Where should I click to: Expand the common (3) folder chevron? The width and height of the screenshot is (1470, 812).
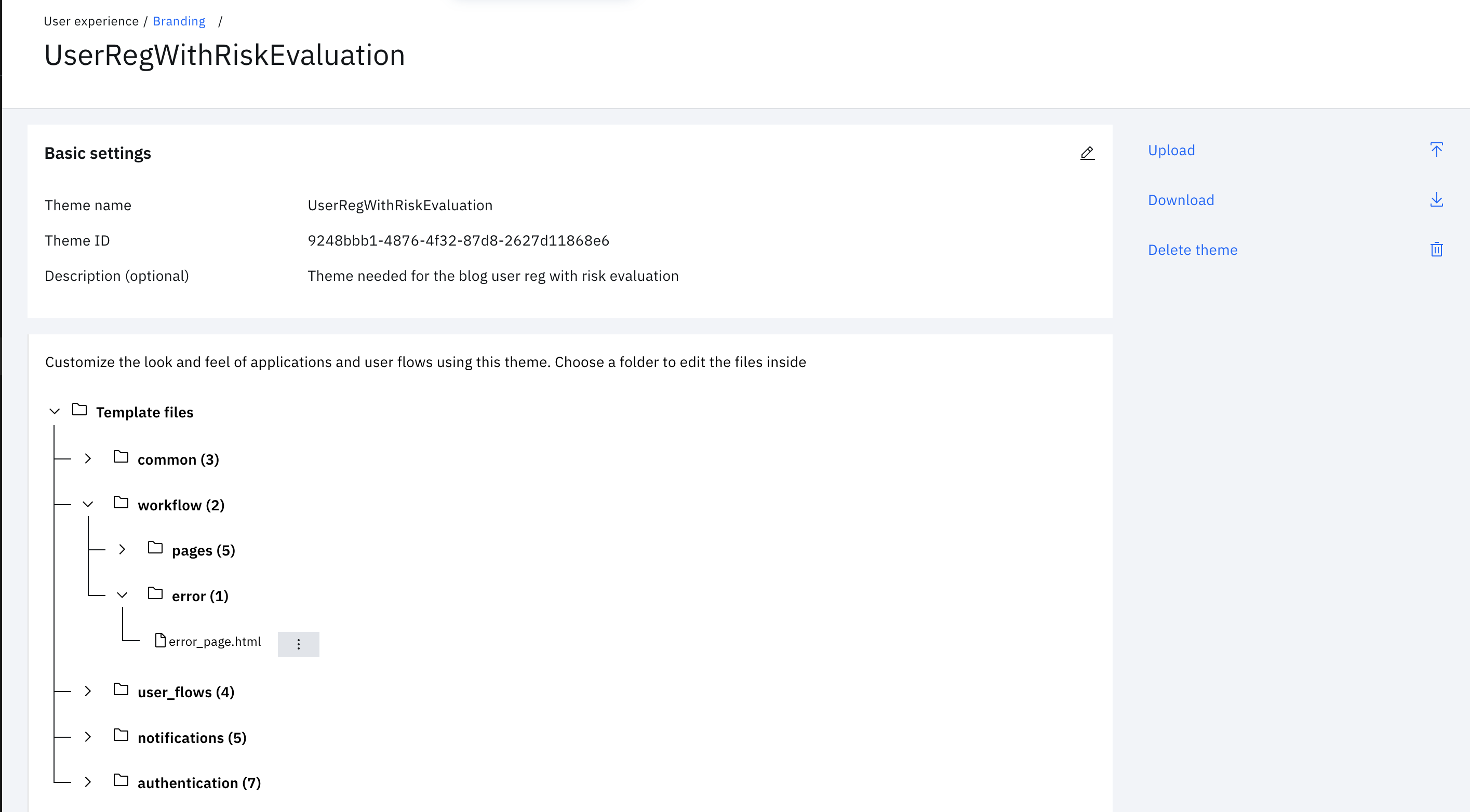coord(88,458)
